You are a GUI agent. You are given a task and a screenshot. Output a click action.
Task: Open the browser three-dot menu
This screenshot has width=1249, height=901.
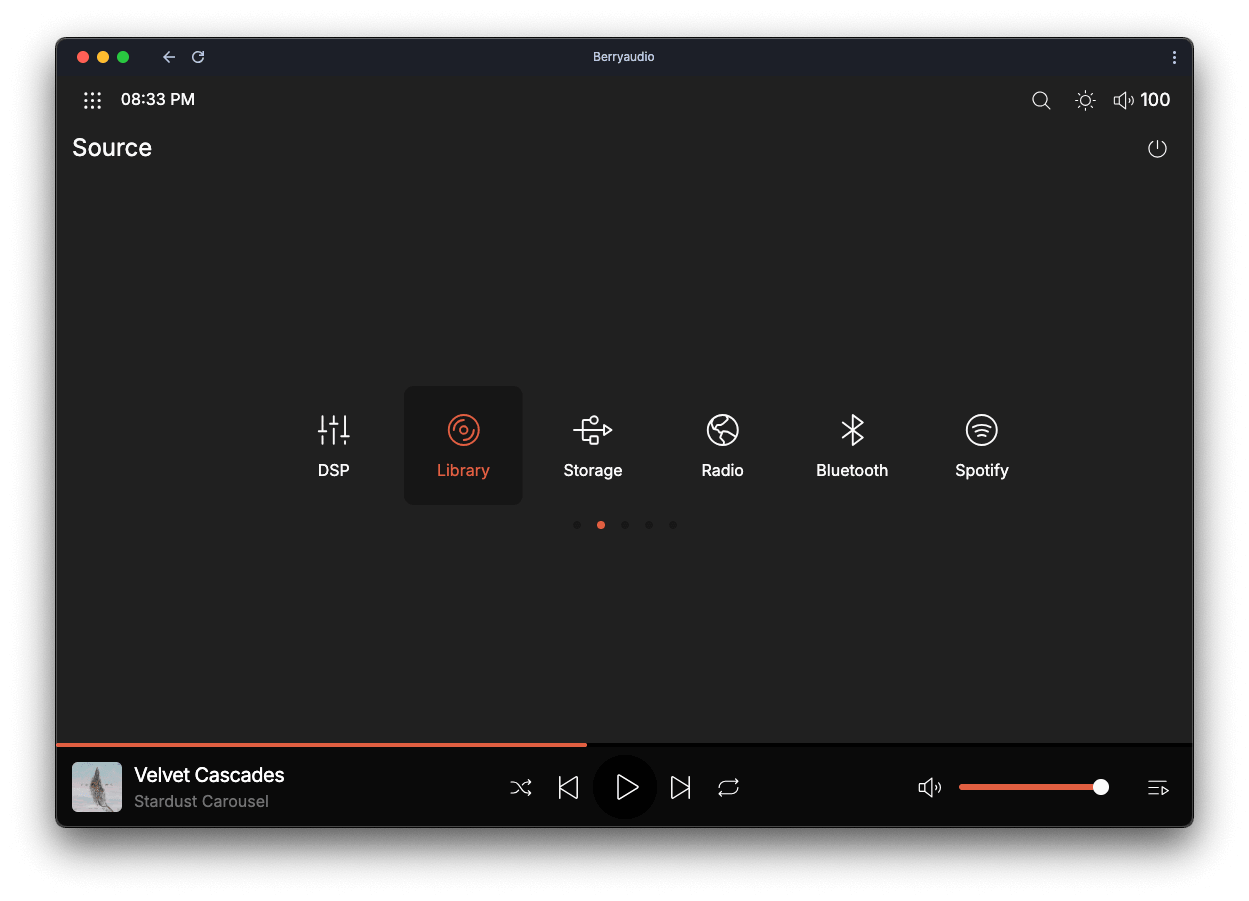[1174, 57]
